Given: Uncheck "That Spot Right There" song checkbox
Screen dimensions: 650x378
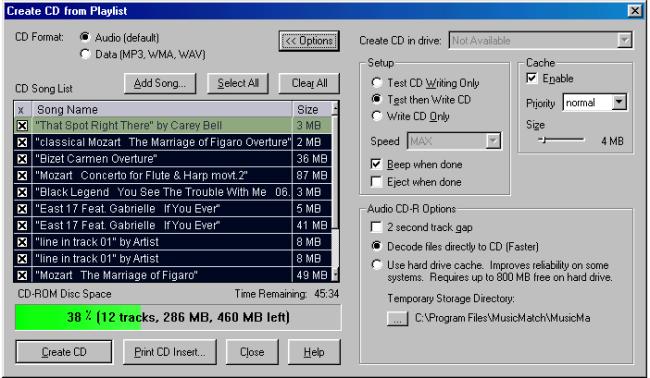Looking at the screenshot, I should coord(22,126).
